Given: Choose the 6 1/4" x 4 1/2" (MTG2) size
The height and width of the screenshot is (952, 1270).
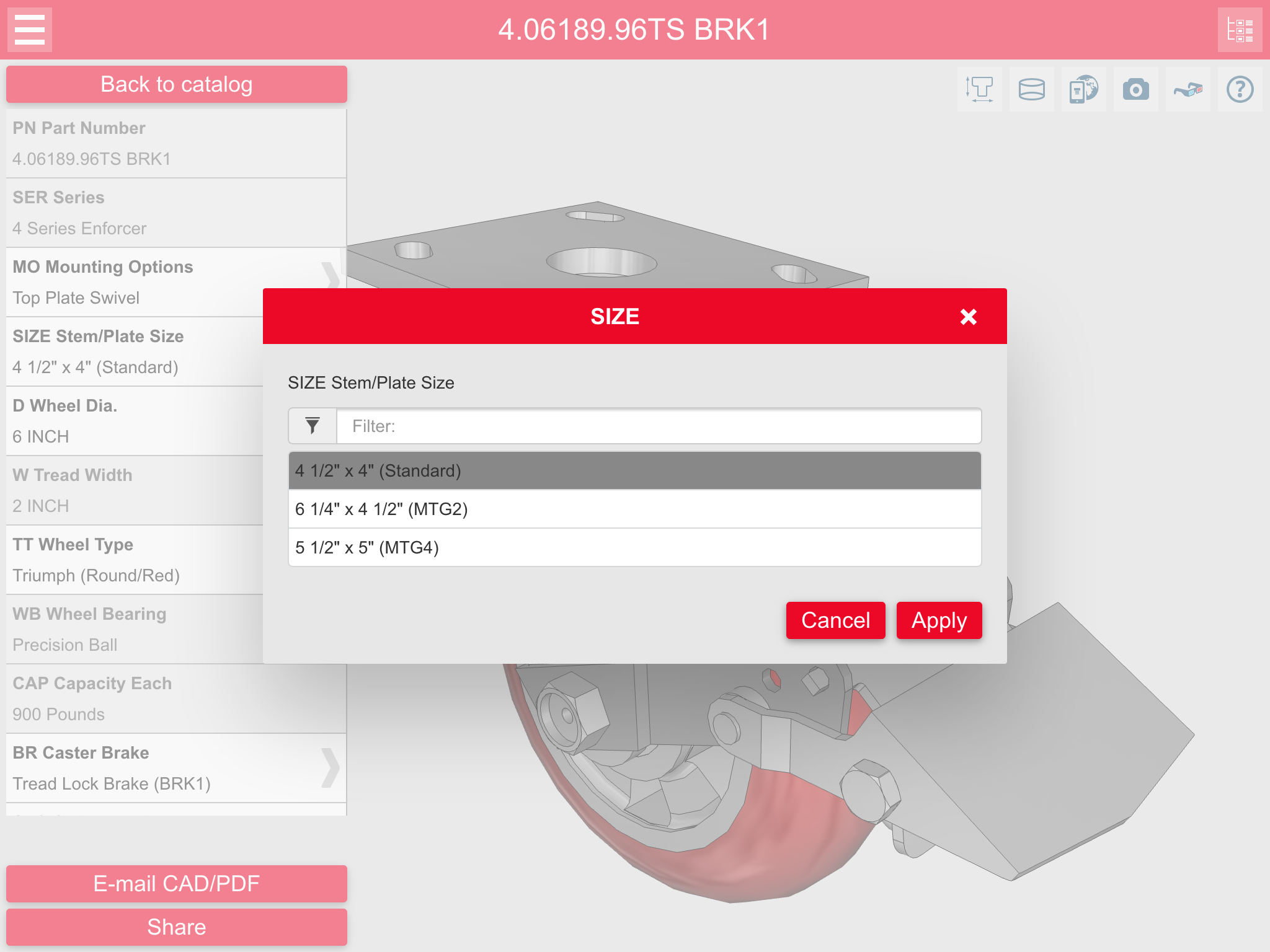Looking at the screenshot, I should [635, 509].
